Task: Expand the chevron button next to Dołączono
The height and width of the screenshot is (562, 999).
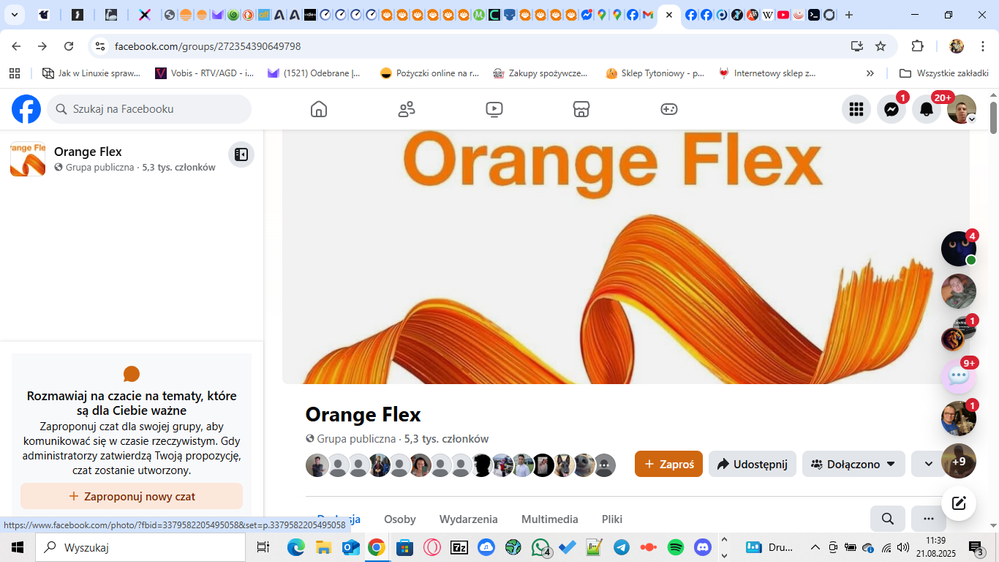Action: click(928, 464)
